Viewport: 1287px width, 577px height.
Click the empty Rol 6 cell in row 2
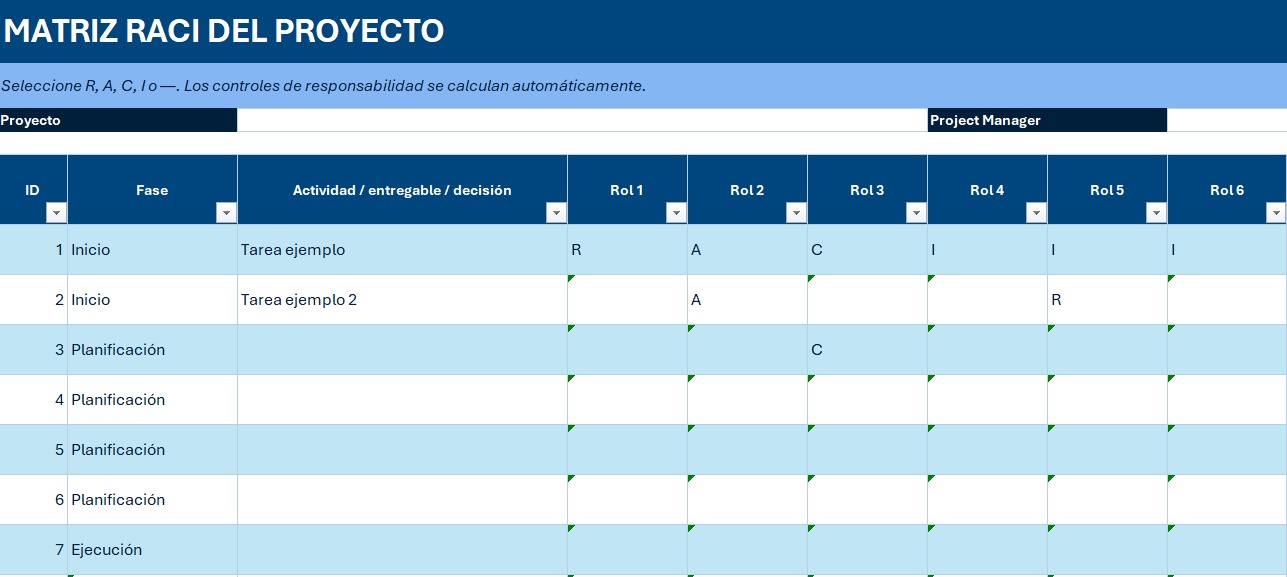[1227, 300]
